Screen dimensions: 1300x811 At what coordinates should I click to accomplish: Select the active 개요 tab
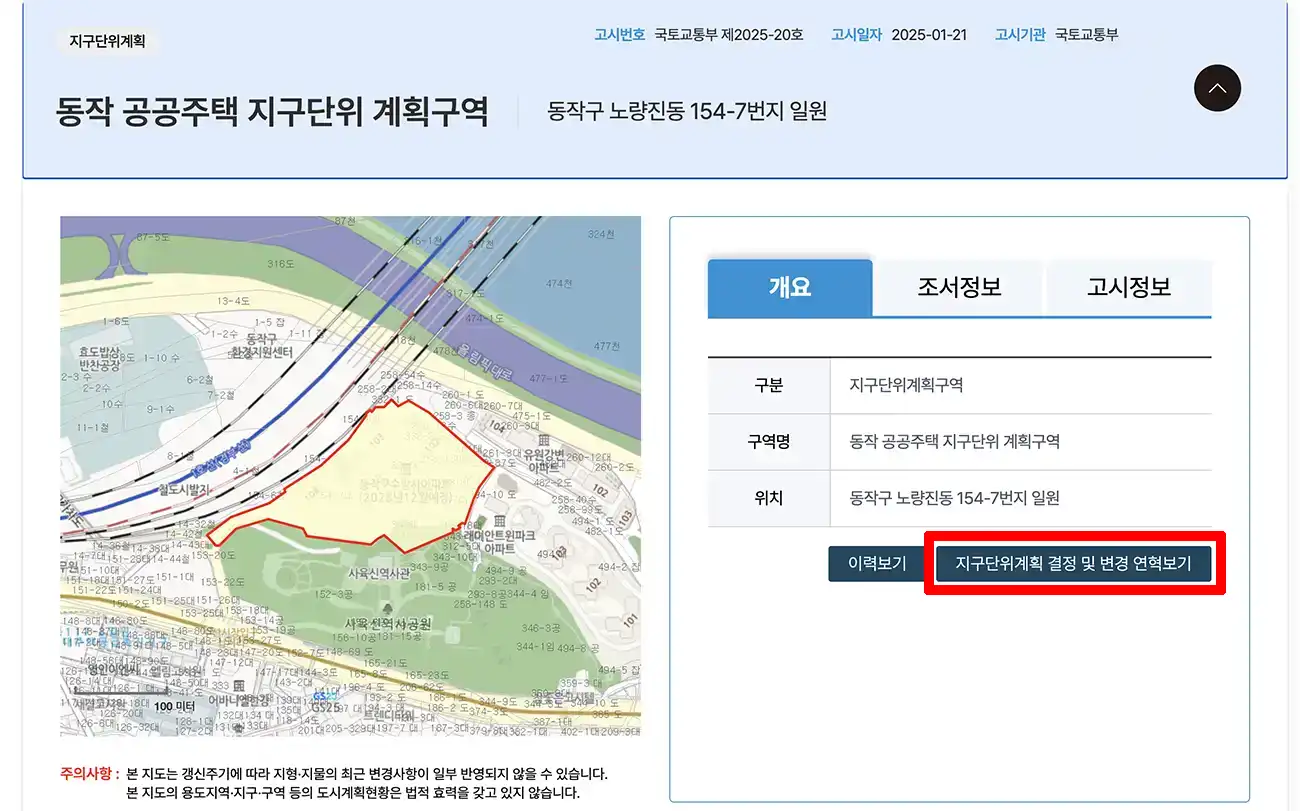(790, 287)
